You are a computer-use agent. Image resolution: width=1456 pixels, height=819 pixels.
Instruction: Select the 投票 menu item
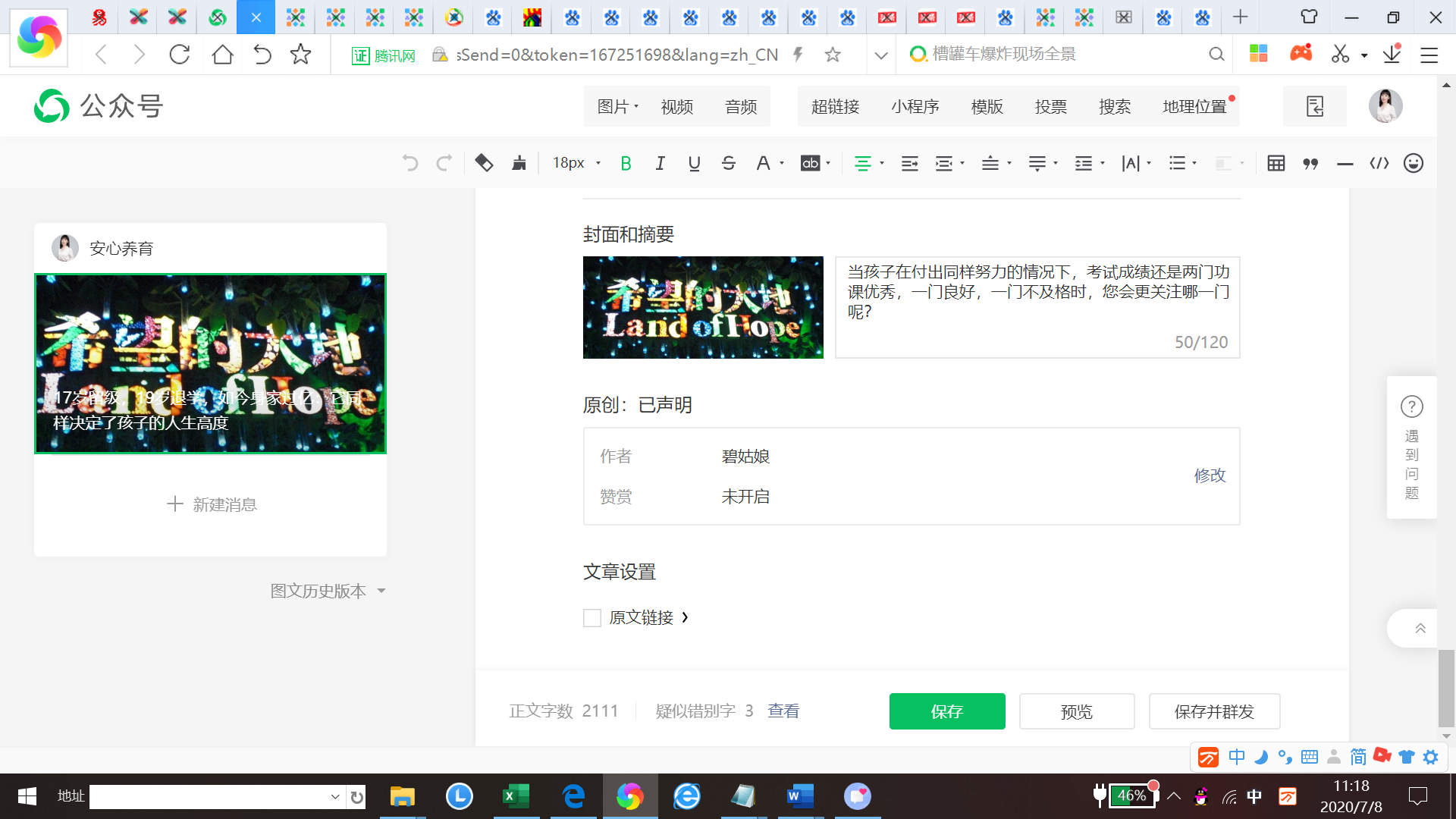click(x=1051, y=107)
